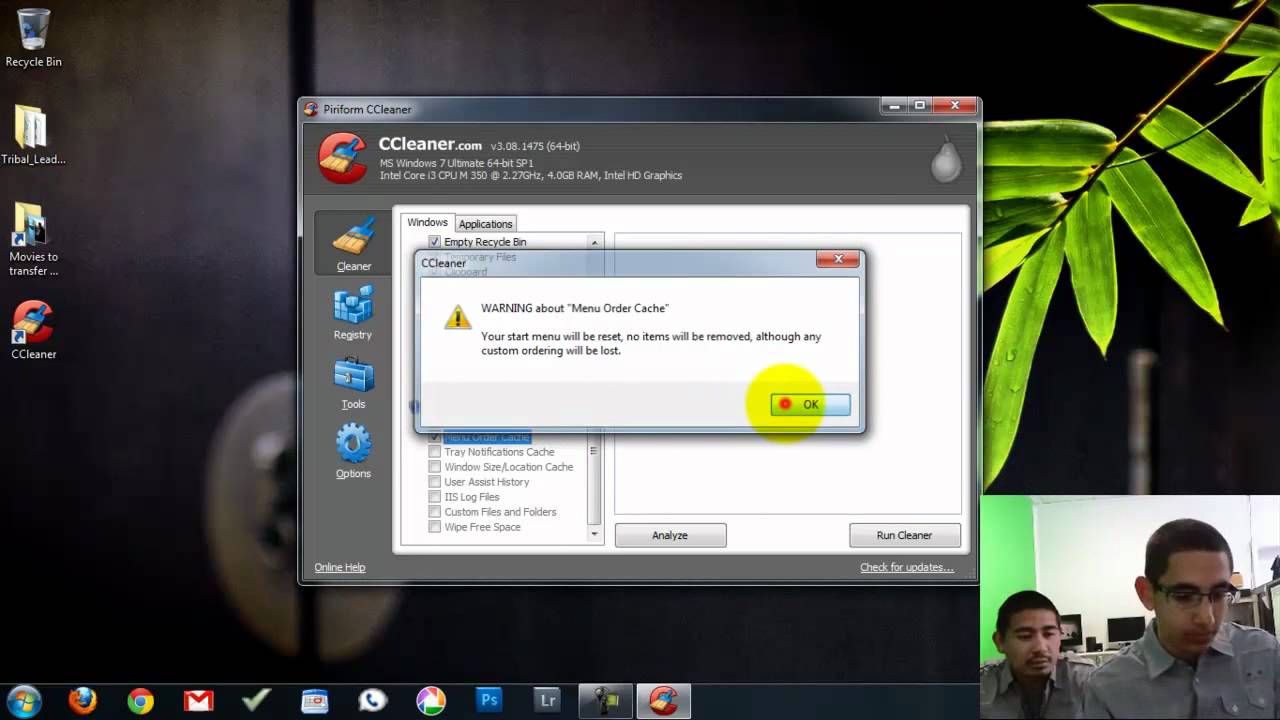Minimize the Piriform CCleaner window
The width and height of the screenshot is (1280, 720).
[893, 105]
